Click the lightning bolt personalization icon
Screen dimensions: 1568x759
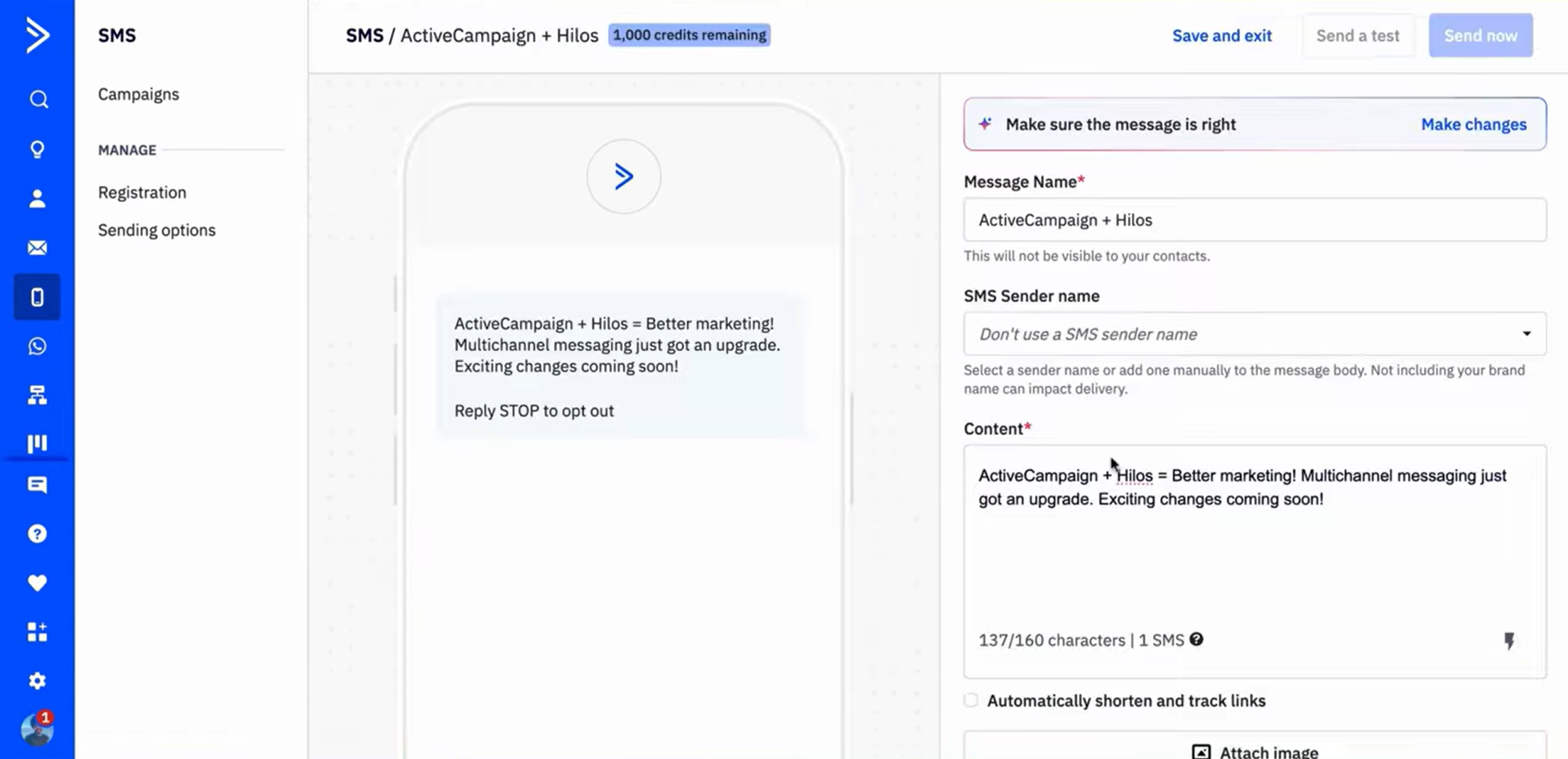click(x=1509, y=641)
